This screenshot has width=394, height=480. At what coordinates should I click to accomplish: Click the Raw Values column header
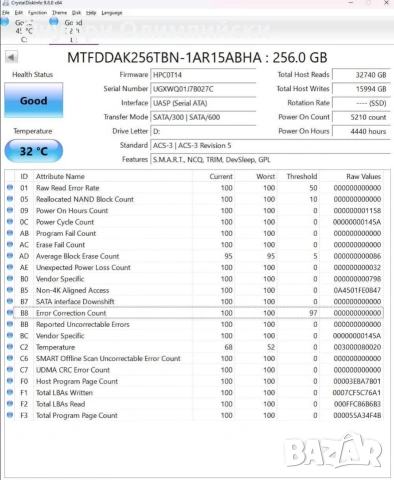[351, 176]
